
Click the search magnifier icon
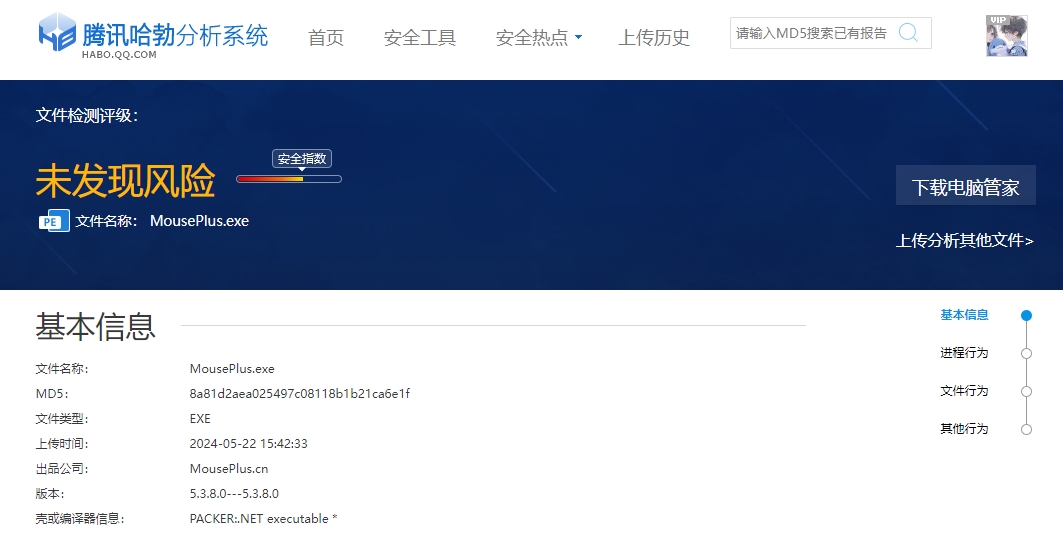coord(908,33)
